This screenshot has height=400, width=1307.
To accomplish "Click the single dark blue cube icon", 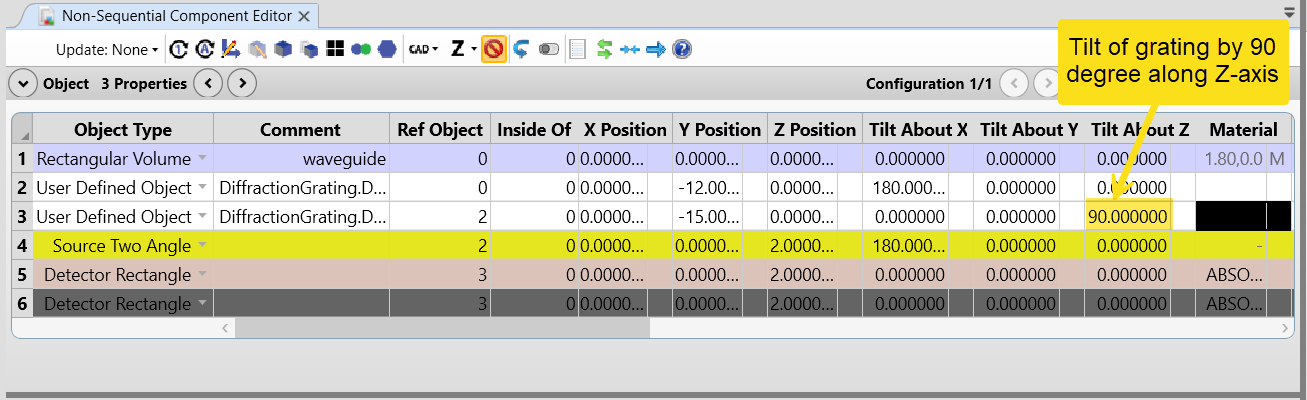I will pos(283,49).
